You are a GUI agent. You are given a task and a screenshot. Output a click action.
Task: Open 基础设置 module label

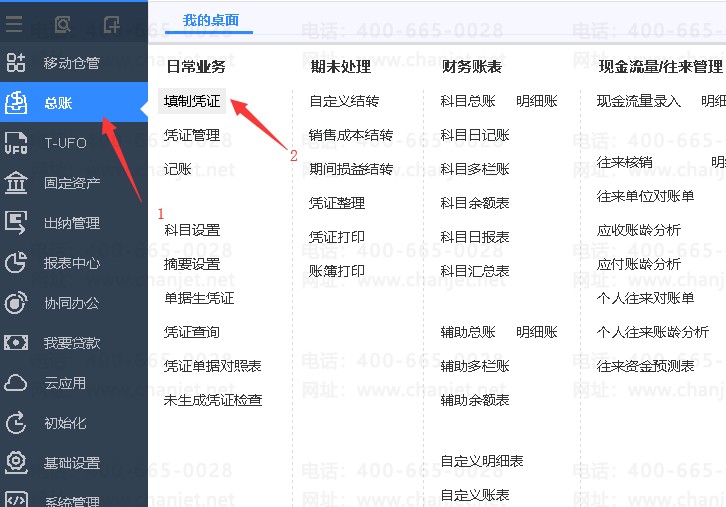tap(72, 463)
